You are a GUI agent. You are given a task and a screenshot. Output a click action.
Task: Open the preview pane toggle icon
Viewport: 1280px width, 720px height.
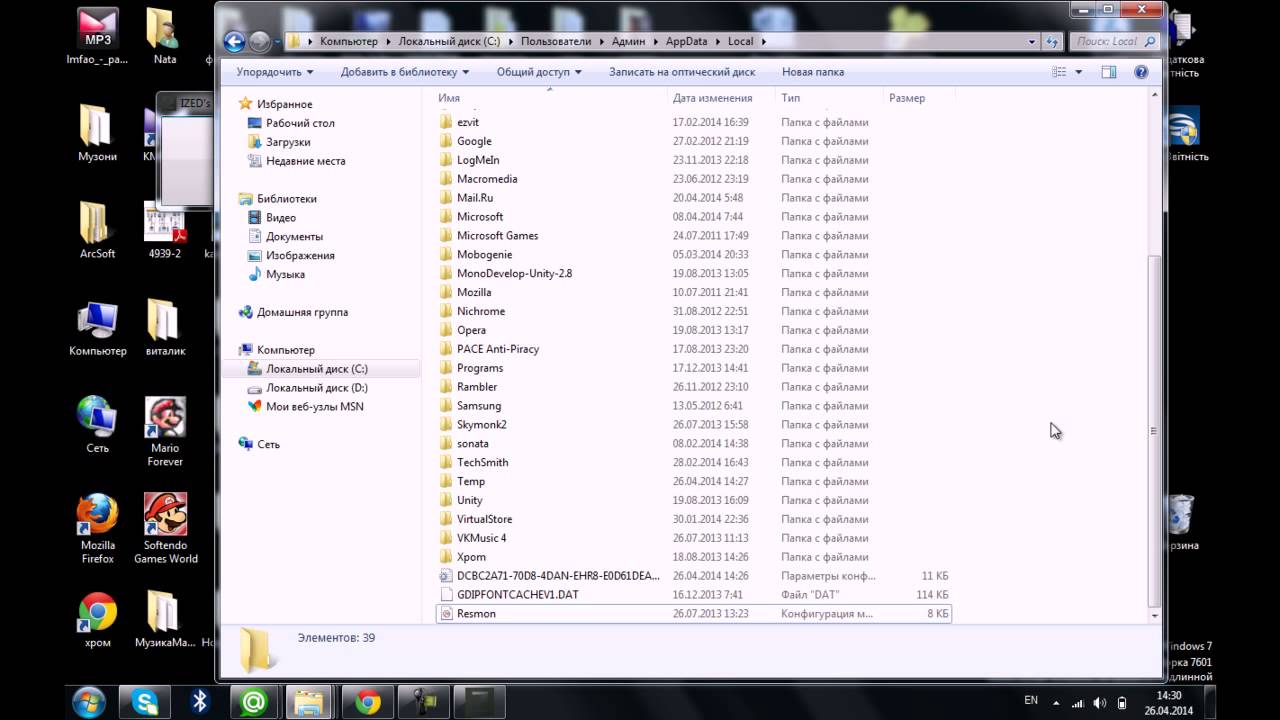click(x=1109, y=72)
